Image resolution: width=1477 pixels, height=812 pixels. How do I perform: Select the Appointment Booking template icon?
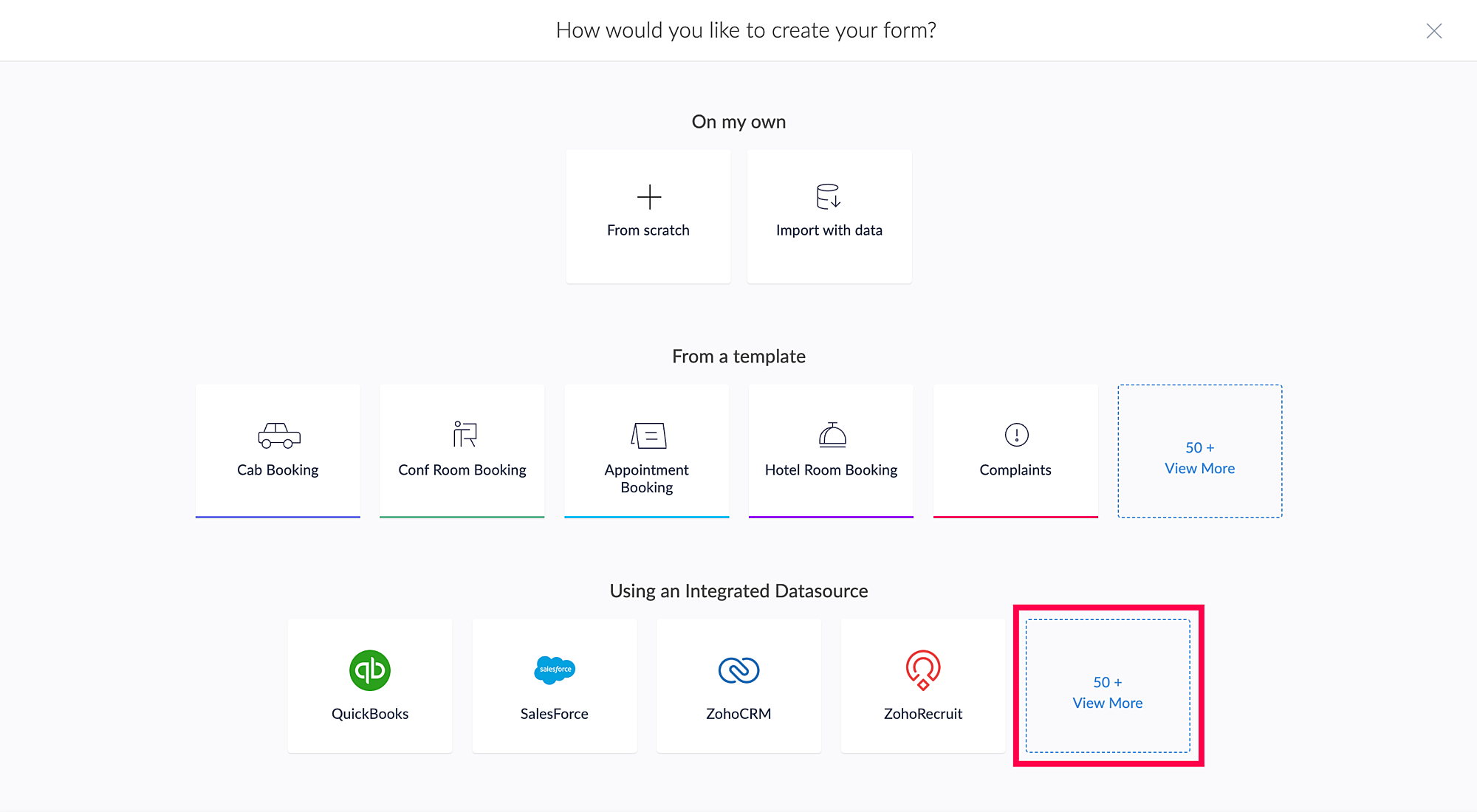pyautogui.click(x=648, y=436)
